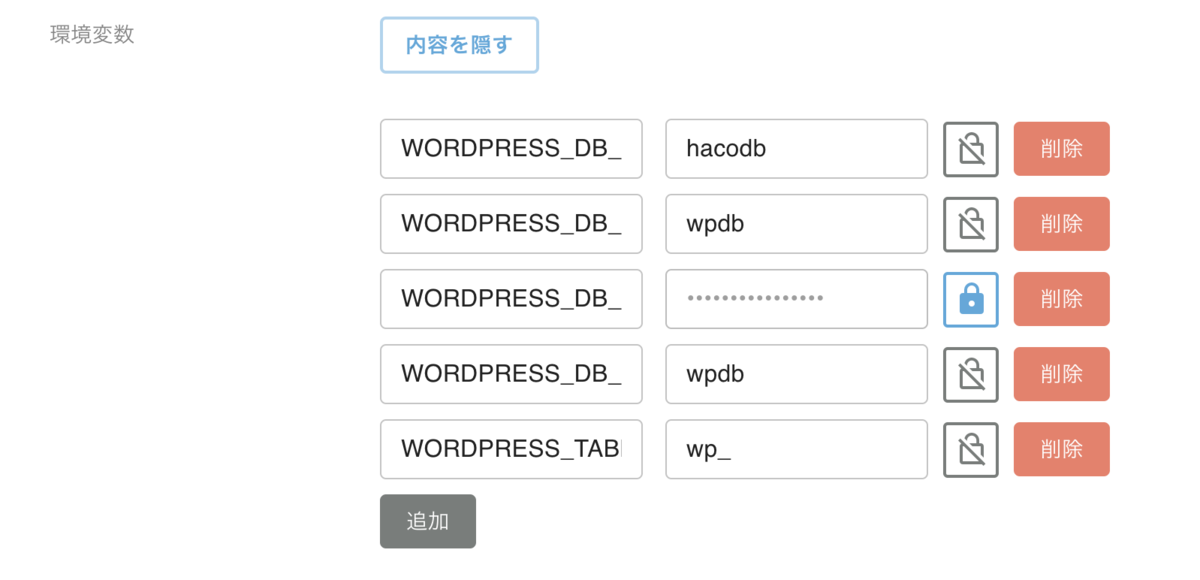
Task: Delete the first wpdb variable row
Action: (x=1061, y=224)
